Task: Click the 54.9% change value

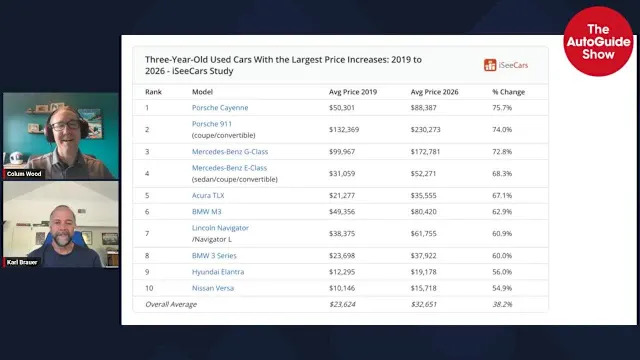Action: (x=502, y=288)
